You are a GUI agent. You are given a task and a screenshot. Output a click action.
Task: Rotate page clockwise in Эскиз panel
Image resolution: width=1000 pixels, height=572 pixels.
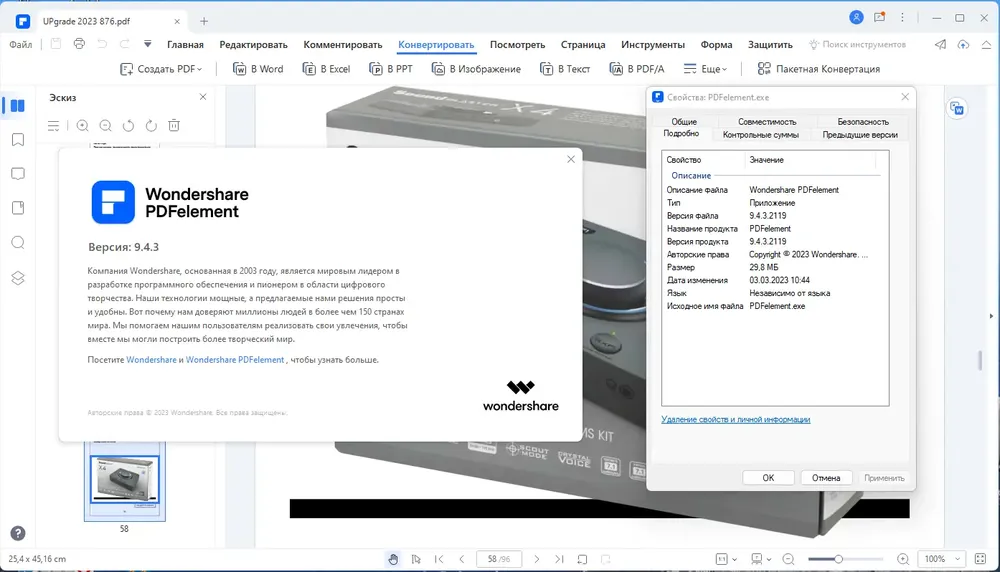151,126
